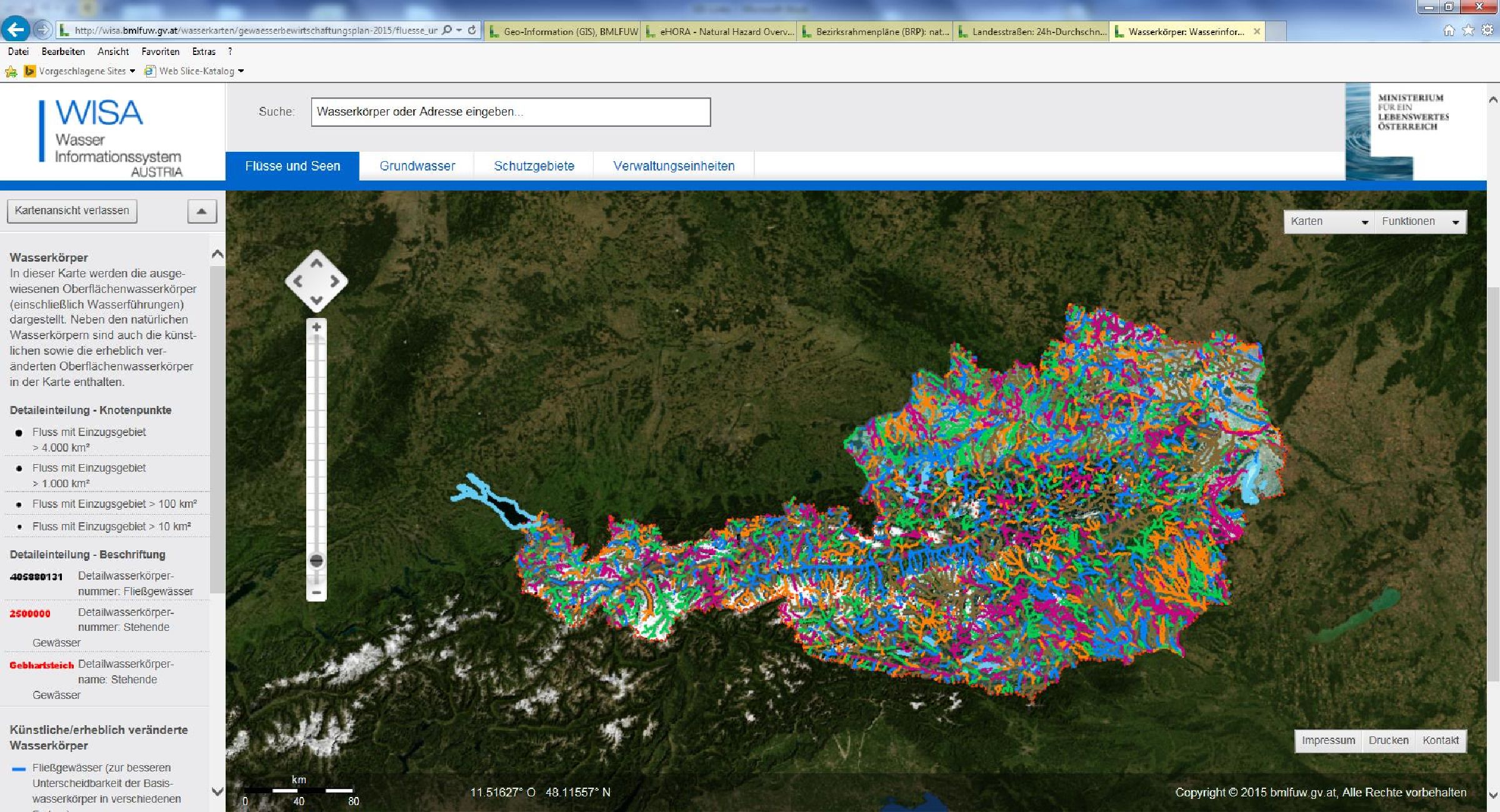Switch to the Schutzgebiete tab
This screenshot has width=1500, height=812.
(x=534, y=166)
